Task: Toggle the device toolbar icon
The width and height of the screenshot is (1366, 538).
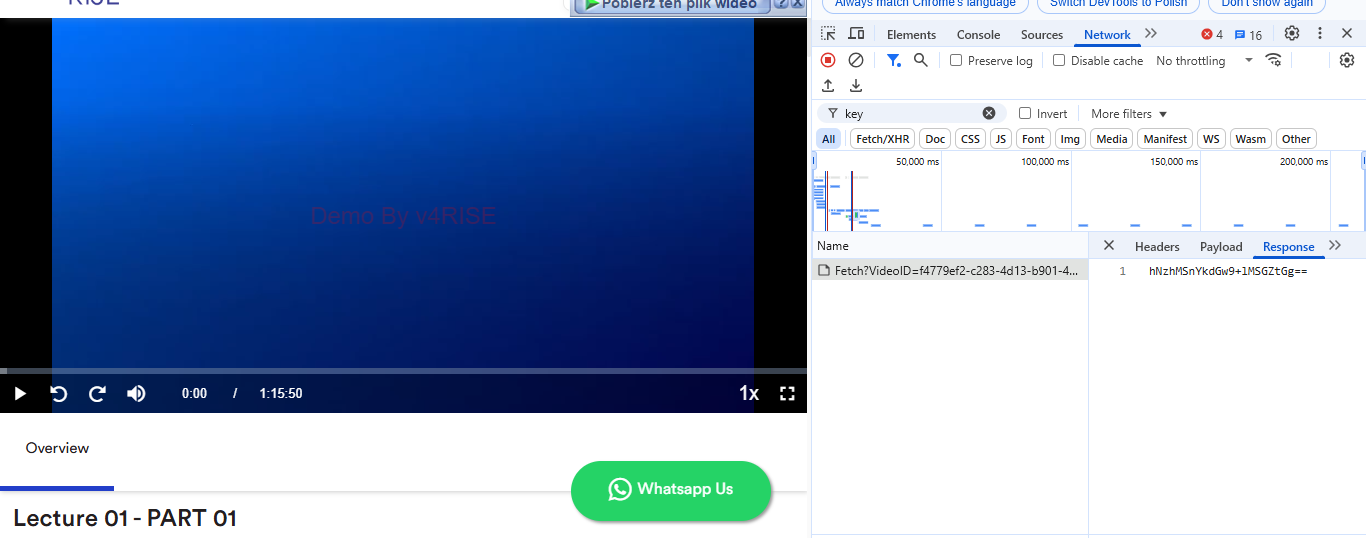Action: click(856, 34)
